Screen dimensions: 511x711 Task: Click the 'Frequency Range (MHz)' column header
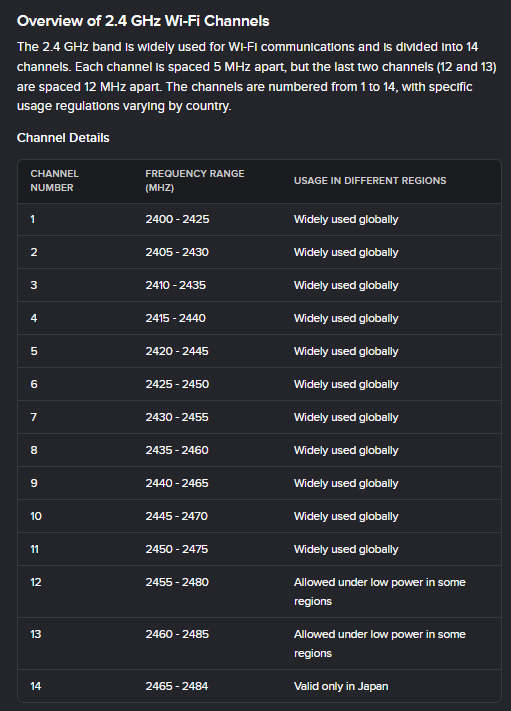click(195, 180)
